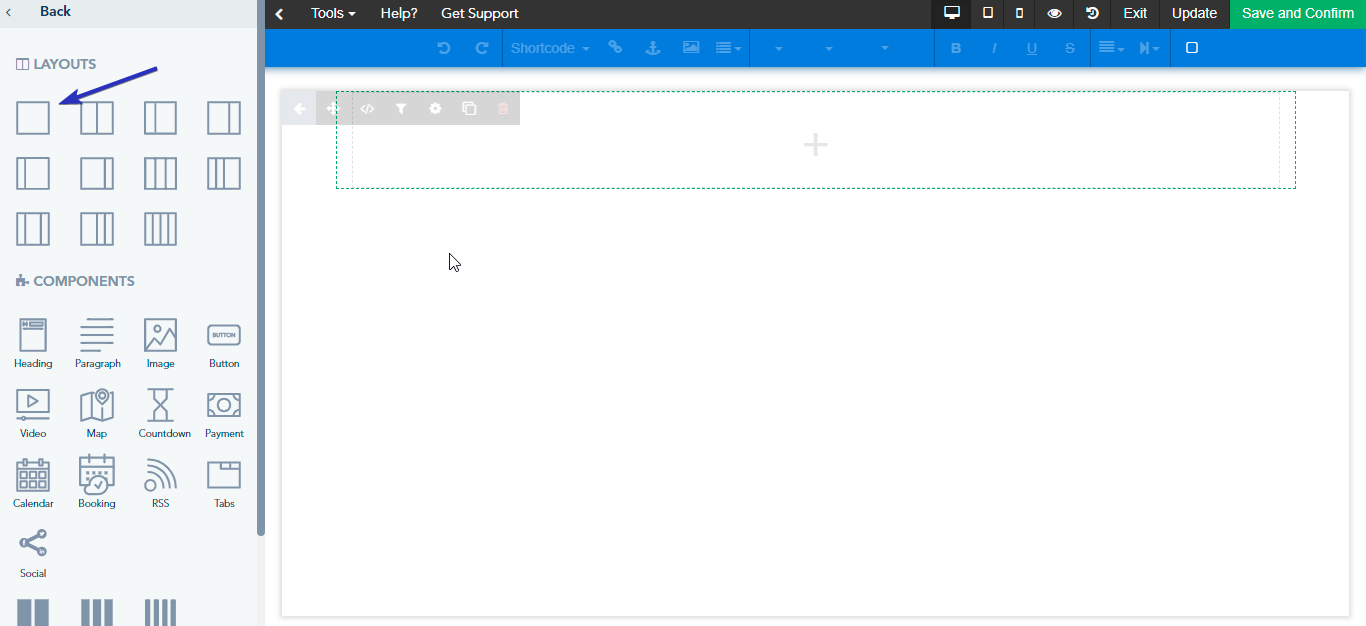Click the block's back arrow icon
This screenshot has height=626, width=1366.
(299, 109)
